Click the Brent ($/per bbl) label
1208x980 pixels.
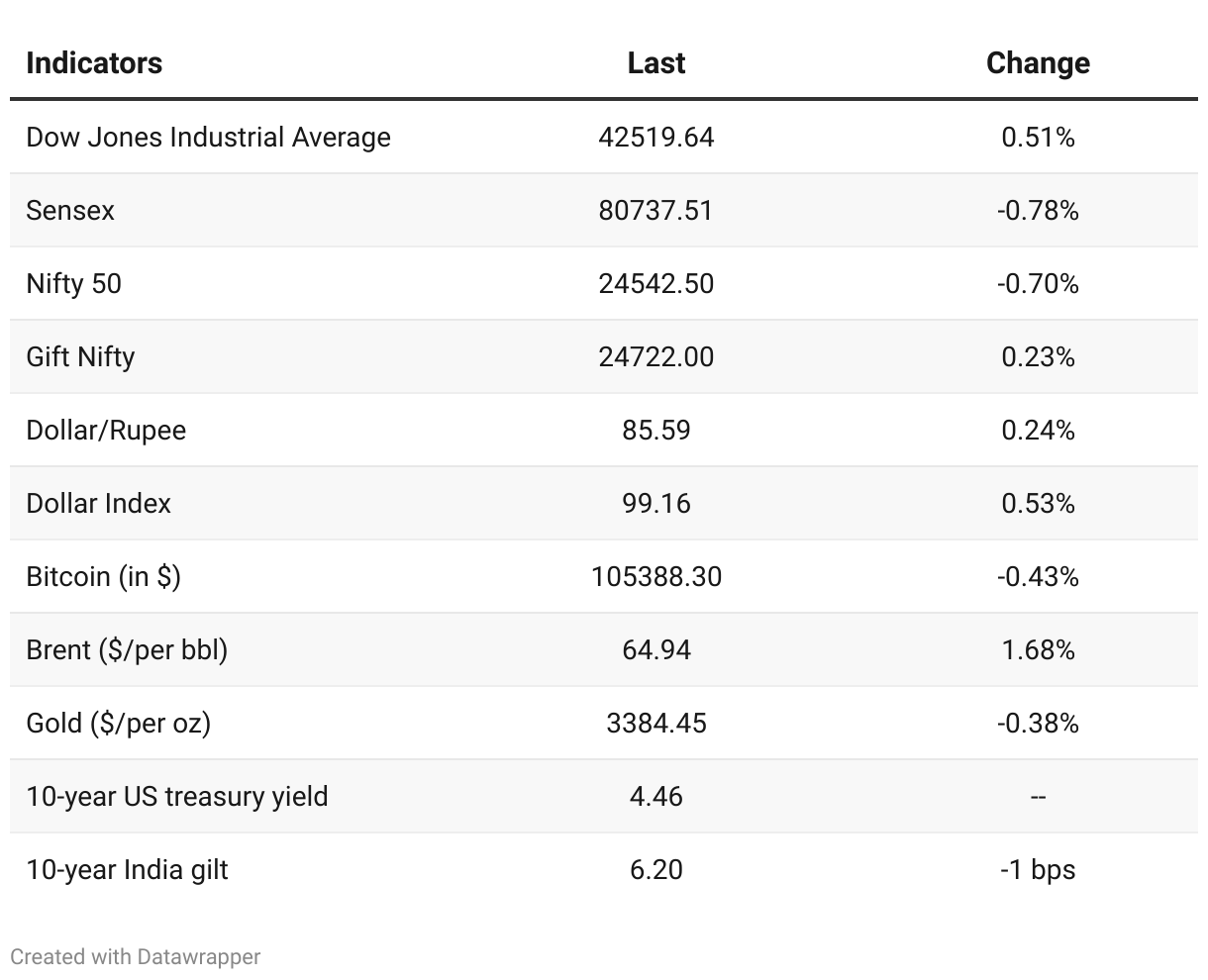(x=127, y=650)
